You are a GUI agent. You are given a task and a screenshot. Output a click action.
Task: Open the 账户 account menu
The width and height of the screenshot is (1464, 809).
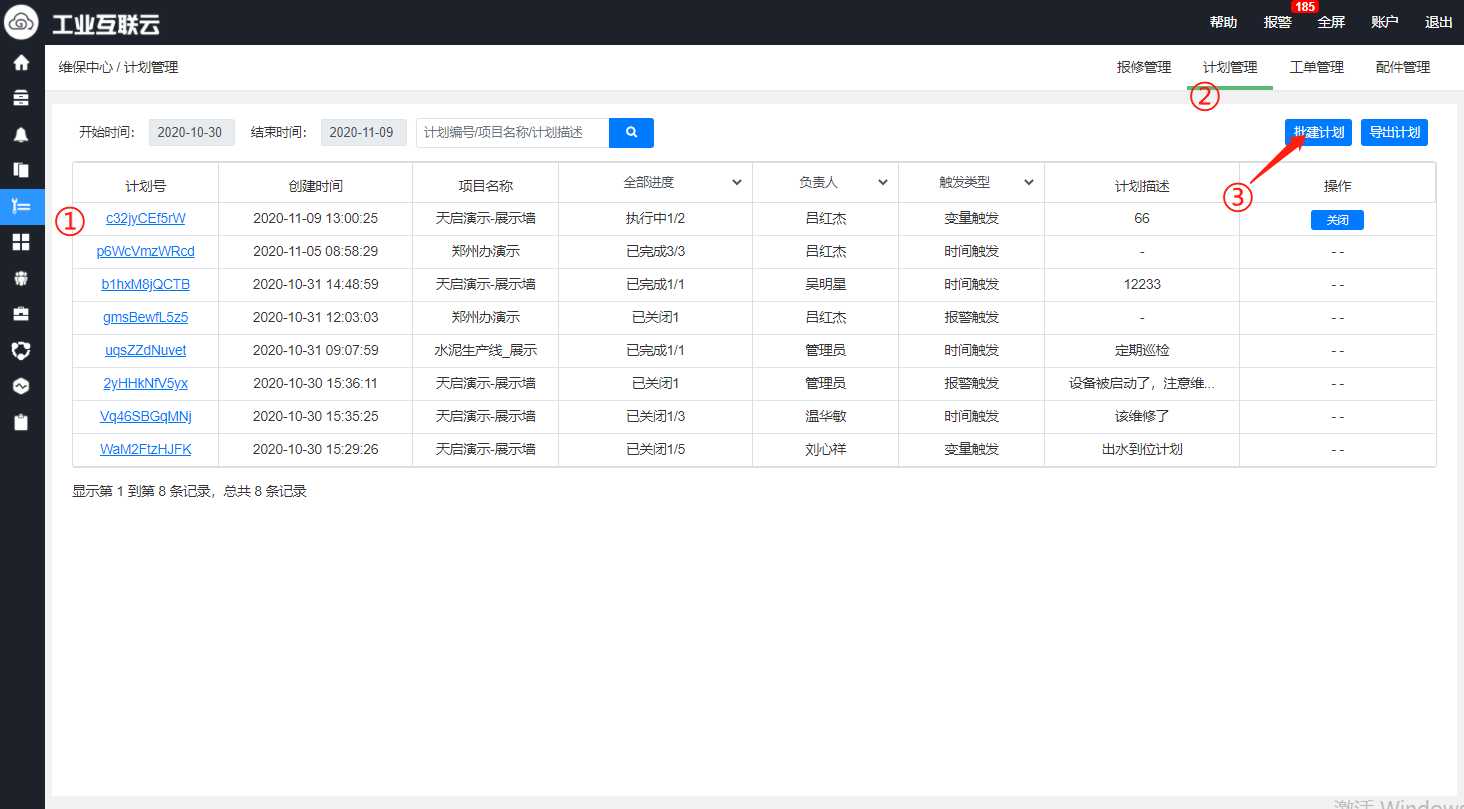[1385, 23]
